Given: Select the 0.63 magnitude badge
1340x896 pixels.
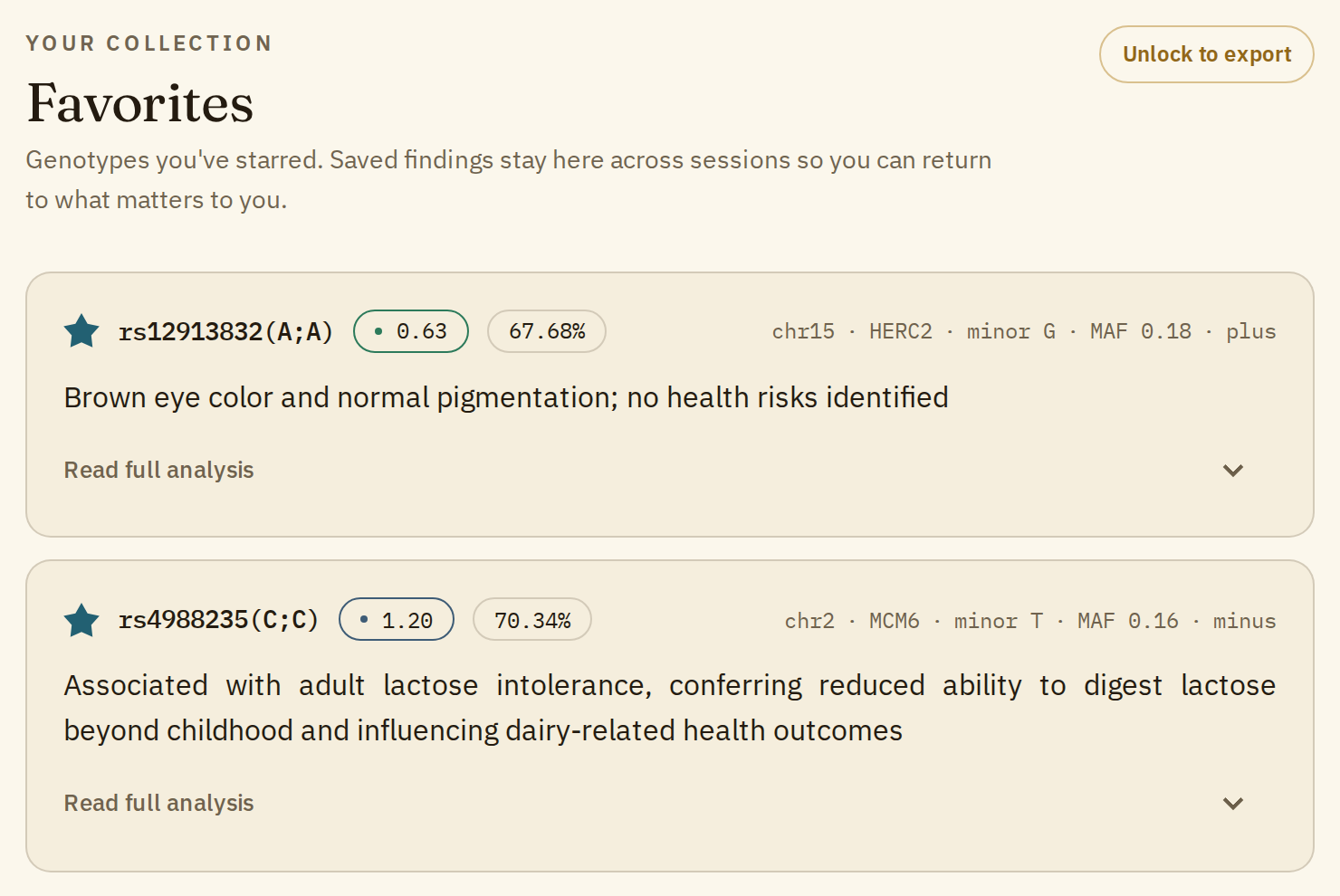Looking at the screenshot, I should (x=411, y=331).
